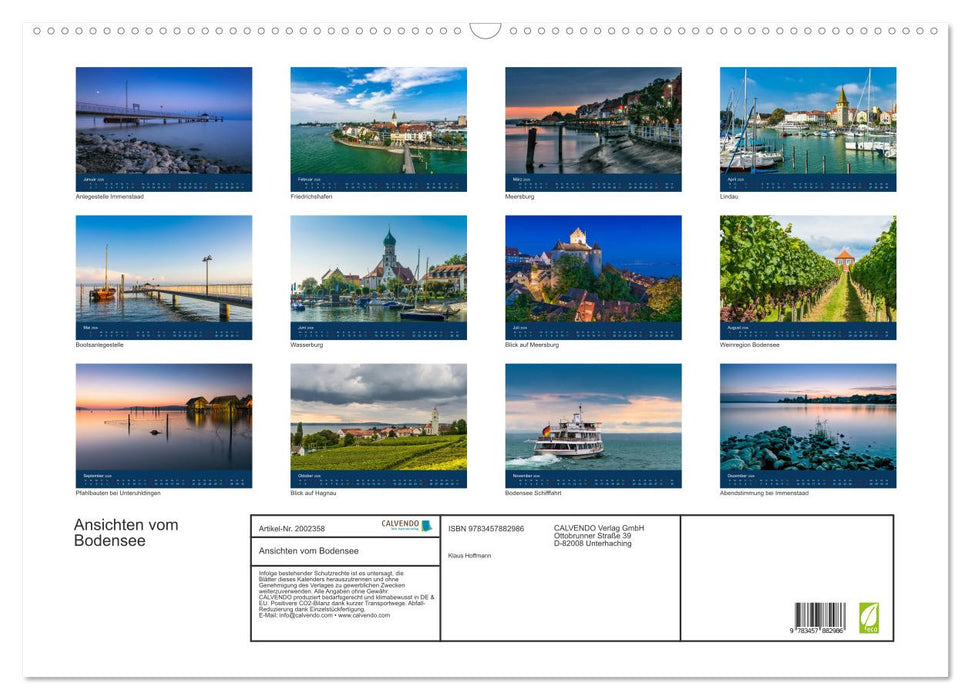This screenshot has height=700, width=971.
Task: Open the Weinregion Bodensee vineyard image
Action: click(x=808, y=276)
